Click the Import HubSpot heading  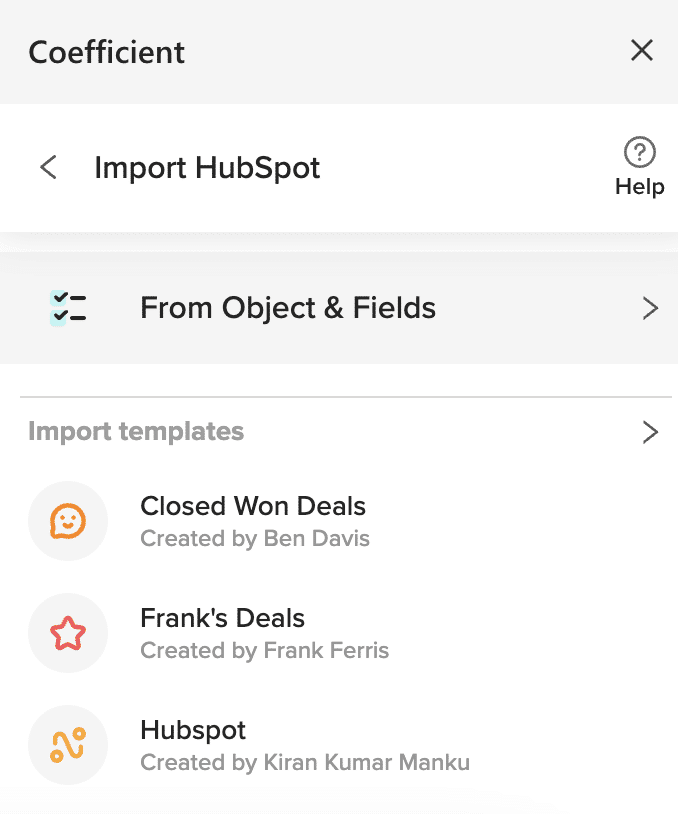tap(207, 167)
